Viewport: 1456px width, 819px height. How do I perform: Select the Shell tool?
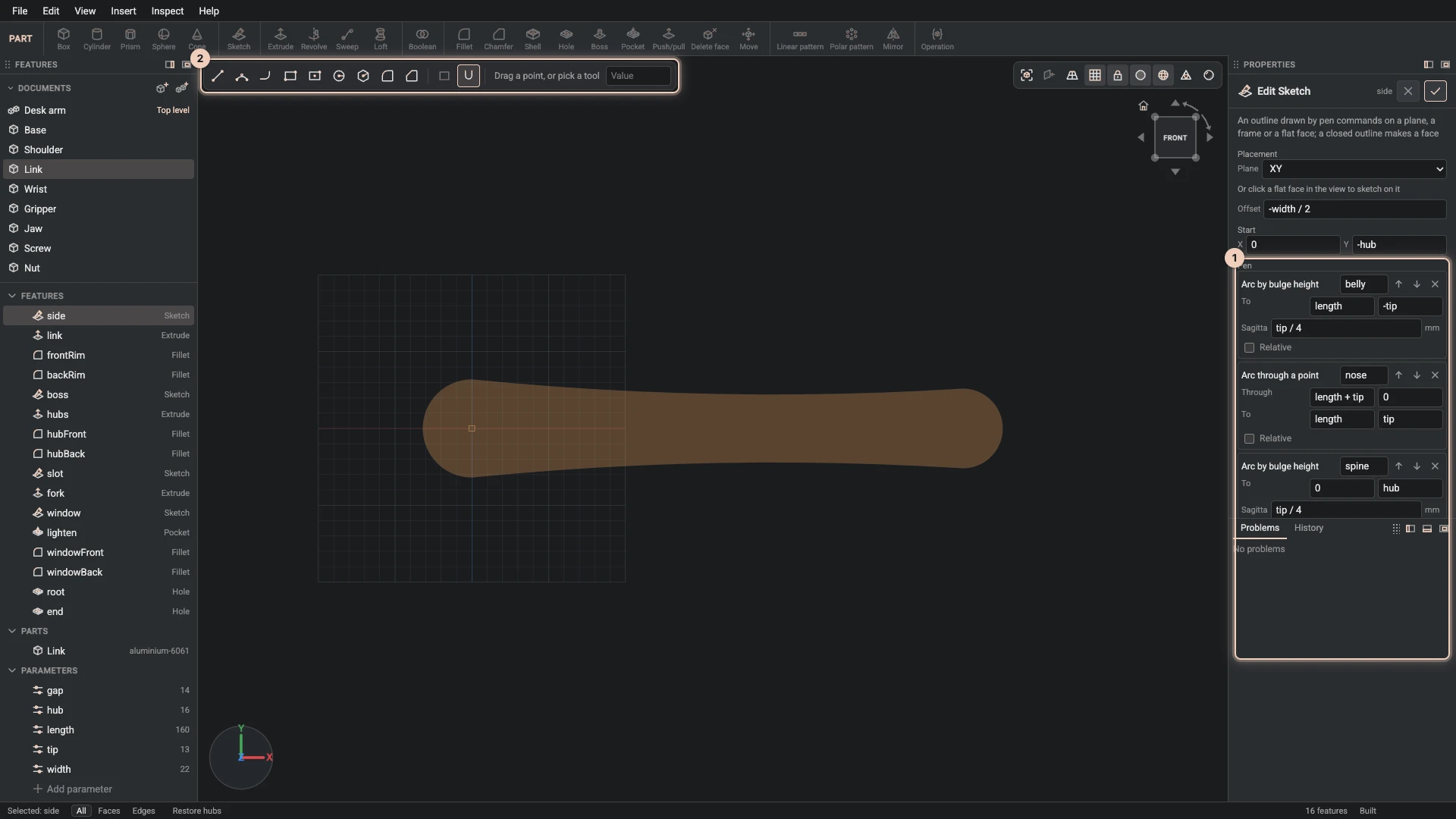pos(533,39)
